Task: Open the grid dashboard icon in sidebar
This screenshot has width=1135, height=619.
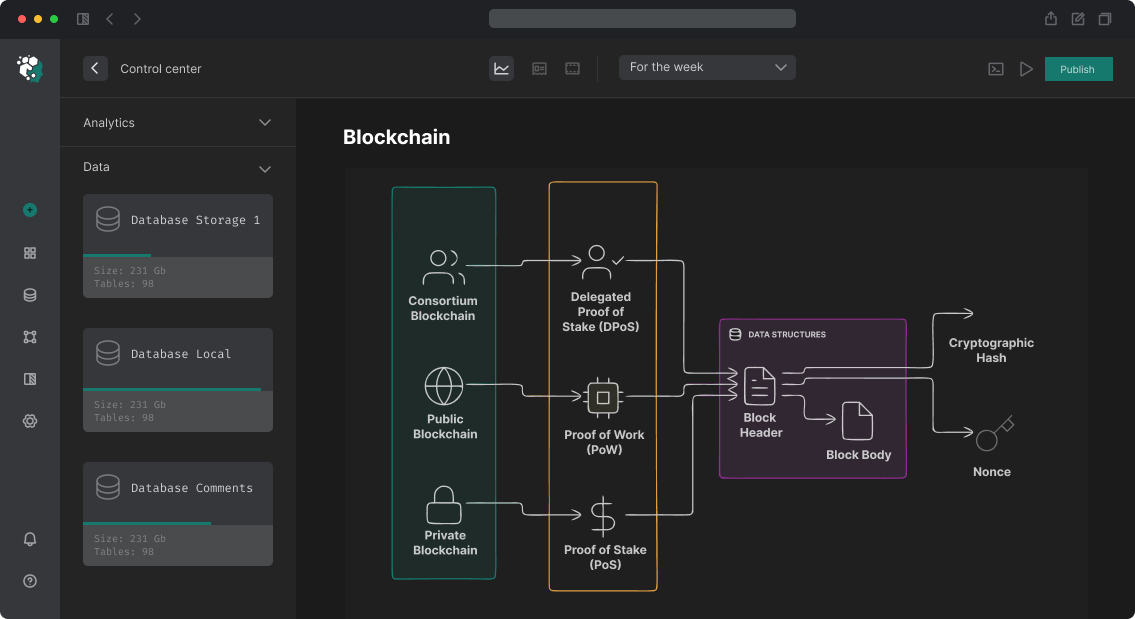Action: tap(30, 253)
